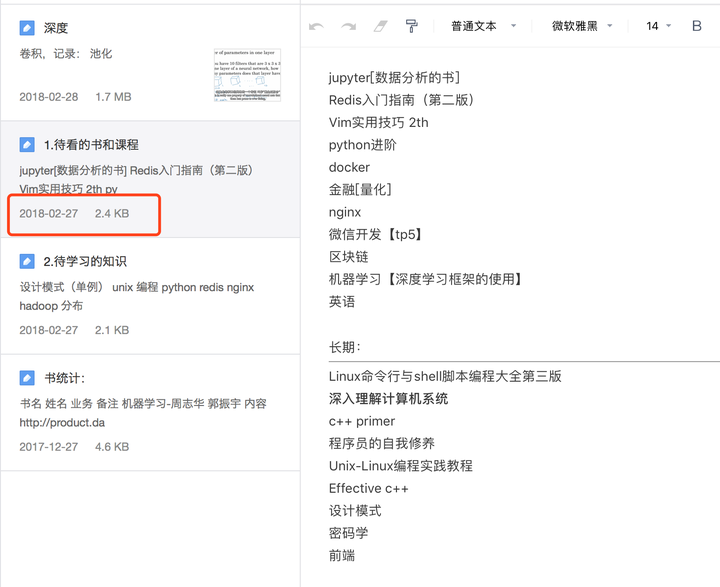Click the 长期: heading in editor
720x587 pixels.
pyautogui.click(x=345, y=347)
